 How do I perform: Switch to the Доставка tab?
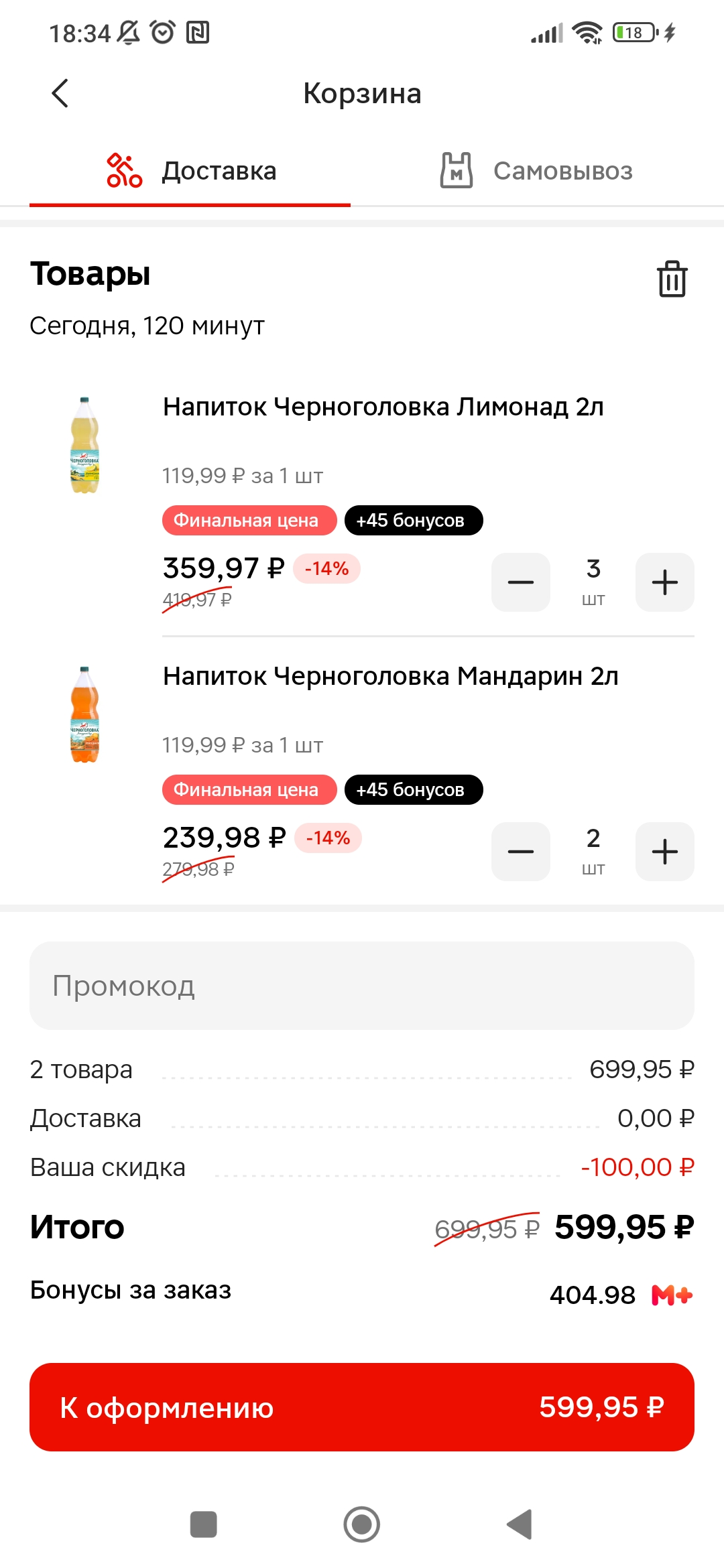pos(190,171)
